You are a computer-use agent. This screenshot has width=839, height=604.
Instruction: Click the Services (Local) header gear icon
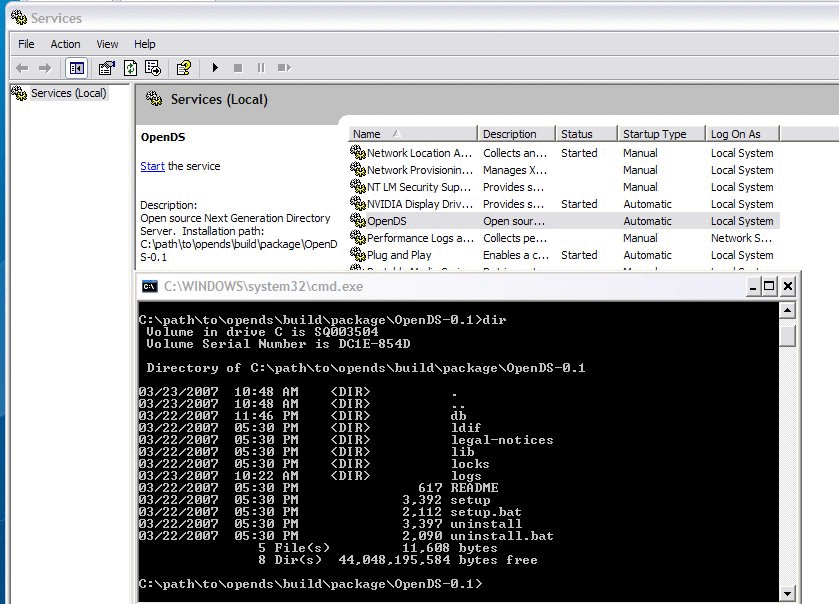tap(154, 98)
